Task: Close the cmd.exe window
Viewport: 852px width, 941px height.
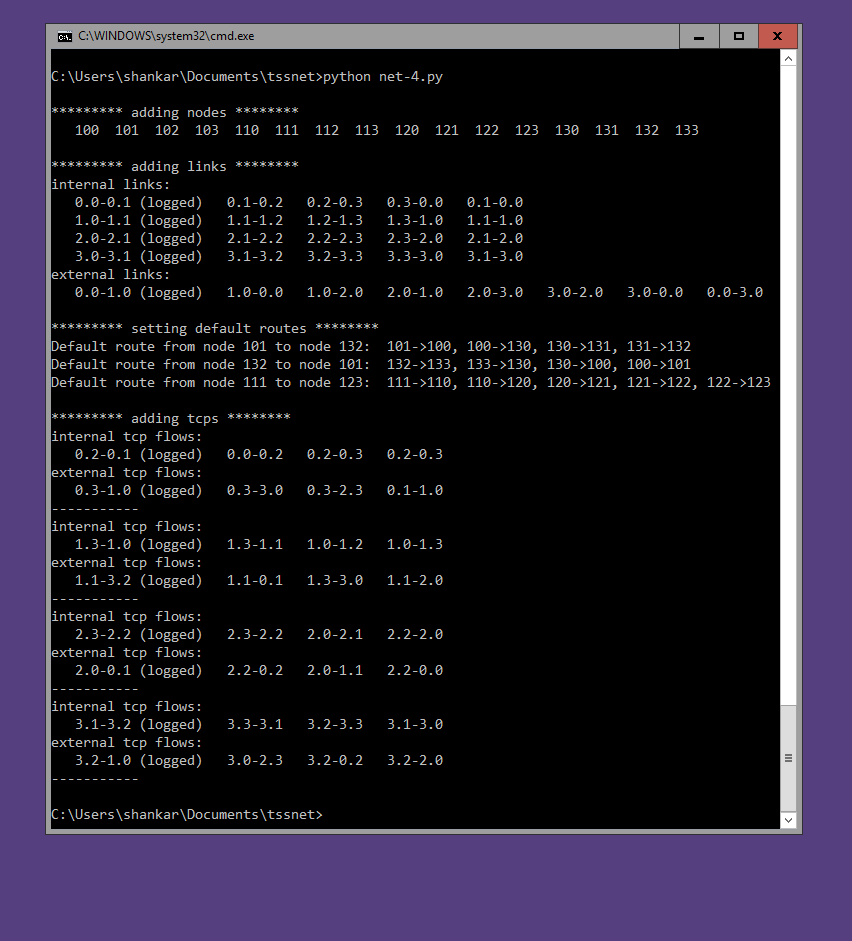Action: 778,36
